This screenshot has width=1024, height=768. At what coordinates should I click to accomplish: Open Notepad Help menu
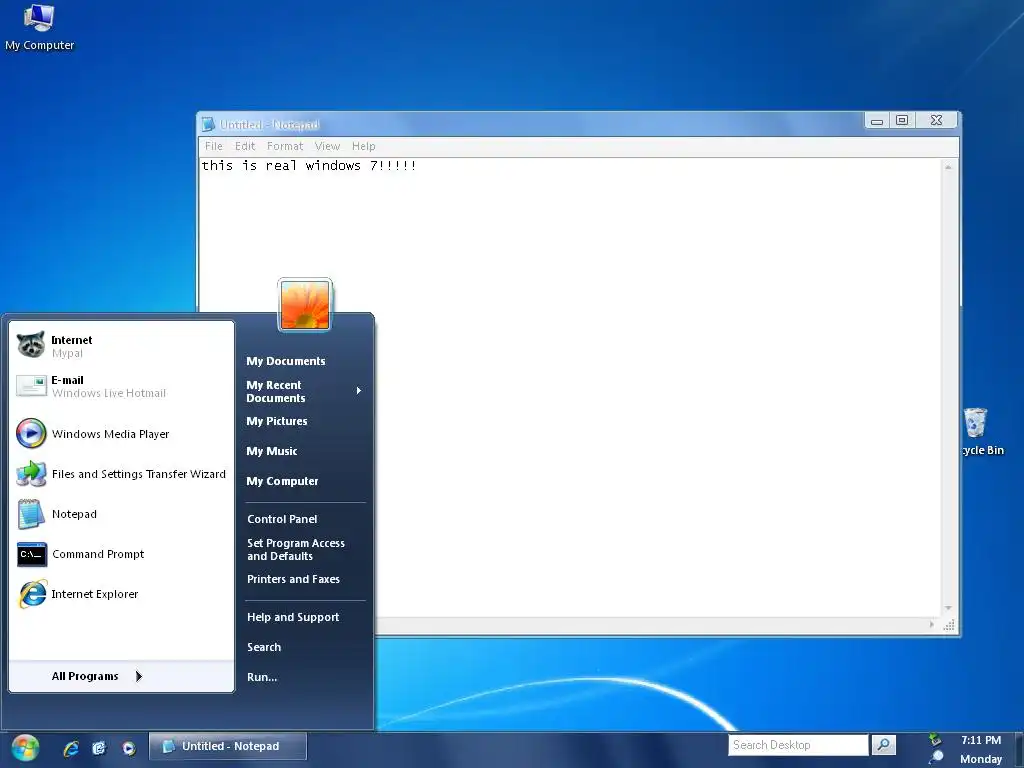click(363, 146)
